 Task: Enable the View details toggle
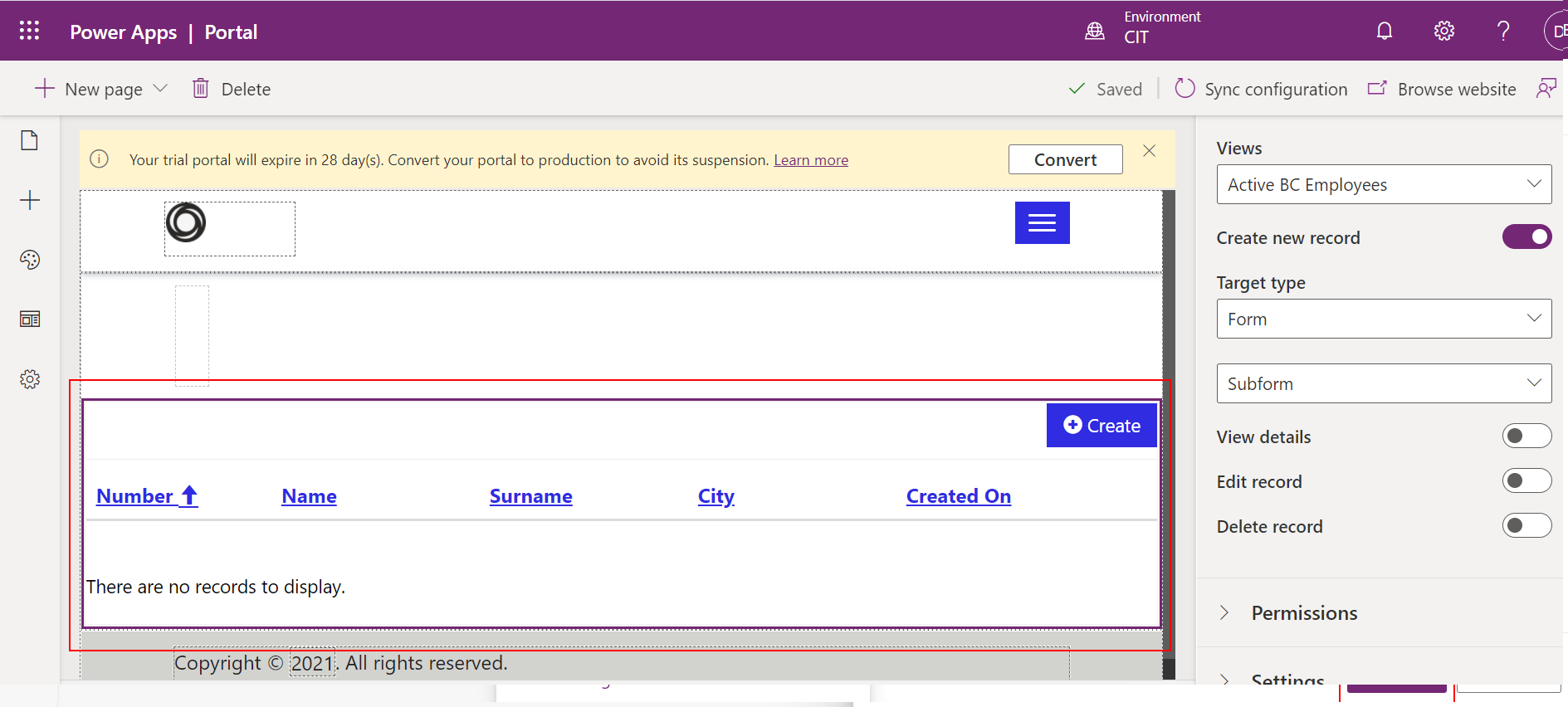point(1526,436)
